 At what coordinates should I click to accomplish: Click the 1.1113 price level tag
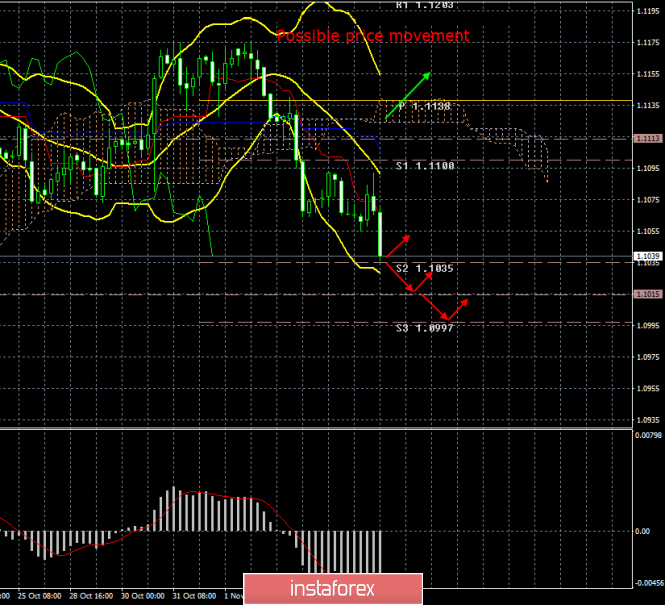[x=648, y=138]
